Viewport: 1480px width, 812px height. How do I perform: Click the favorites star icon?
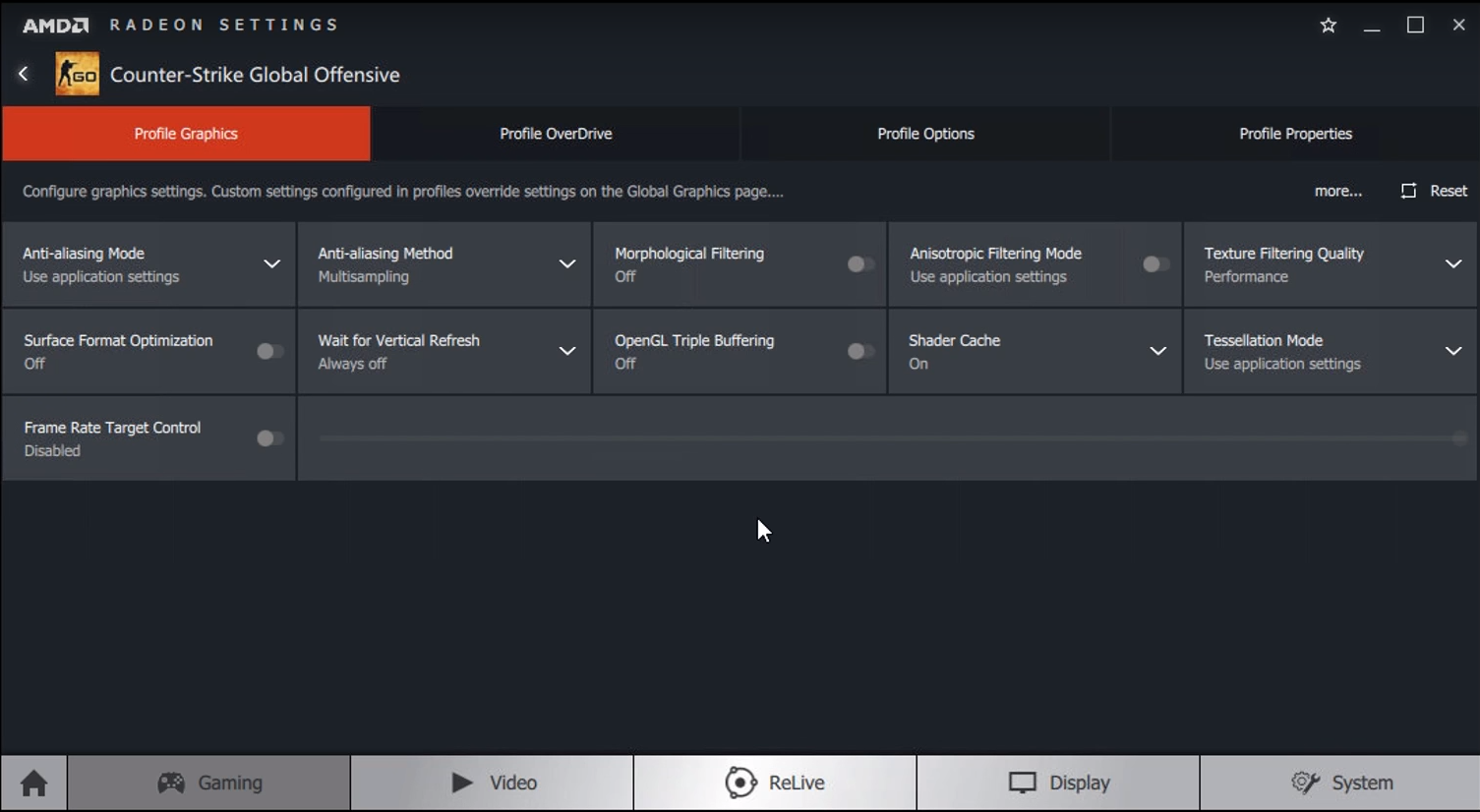(x=1329, y=26)
